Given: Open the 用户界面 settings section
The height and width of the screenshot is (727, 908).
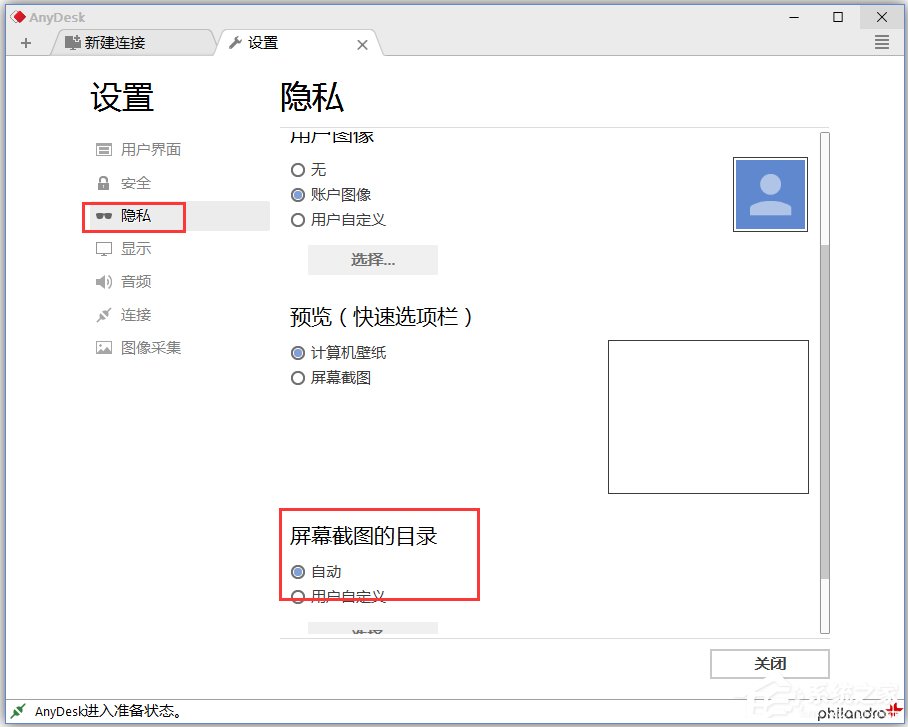Looking at the screenshot, I should pos(140,149).
